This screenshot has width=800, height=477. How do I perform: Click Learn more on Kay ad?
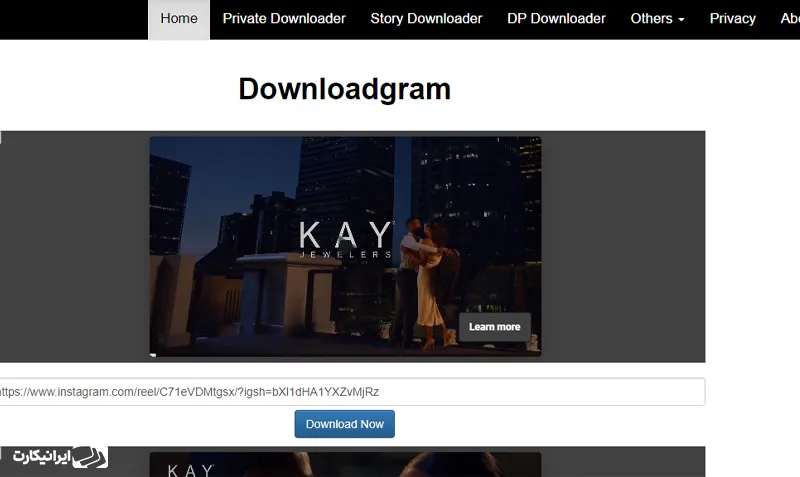pos(494,327)
